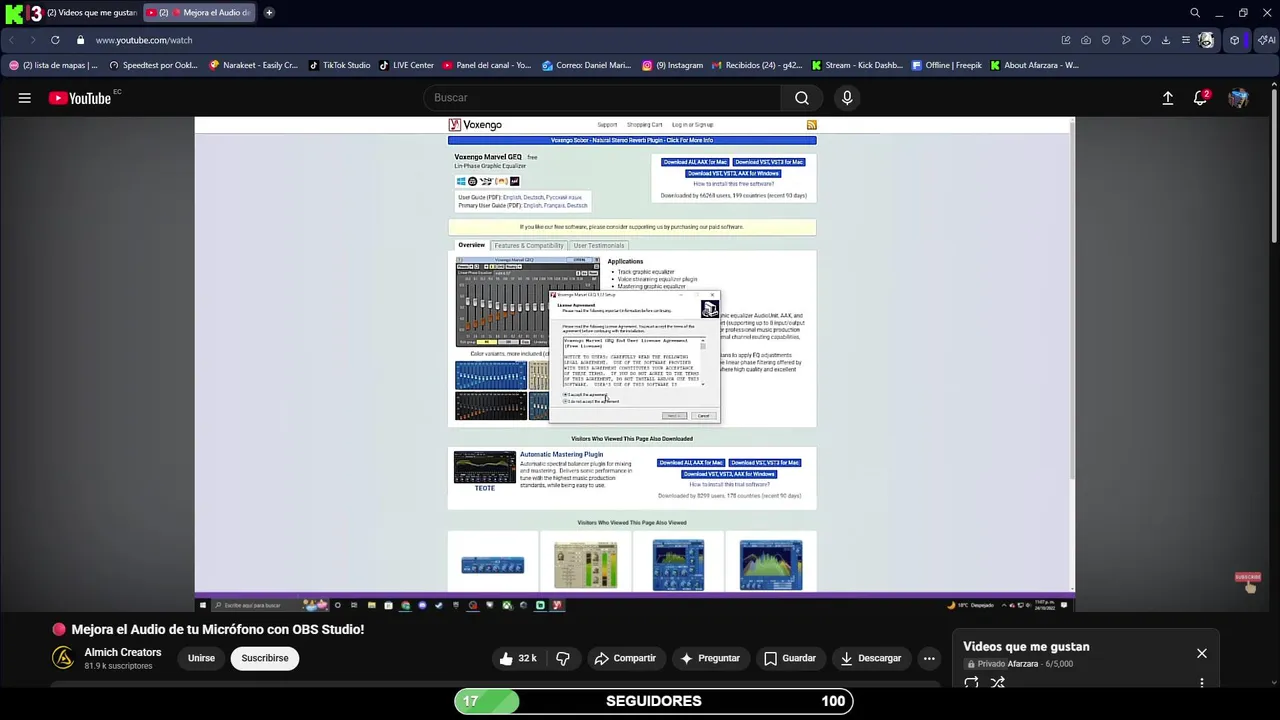Close the Videos que me gustan playlist panel
Viewport: 1280px width, 720px height.
click(x=1202, y=653)
